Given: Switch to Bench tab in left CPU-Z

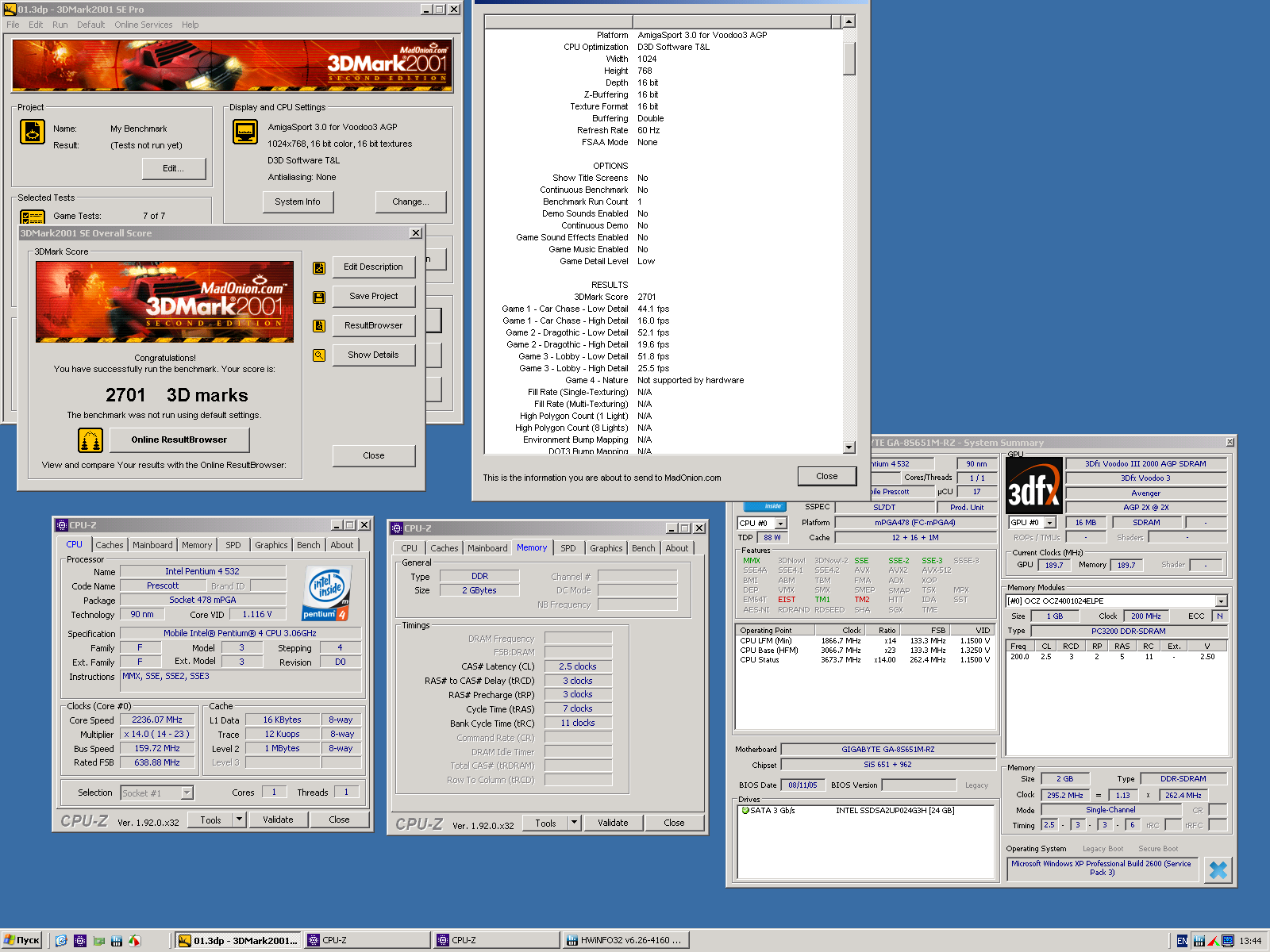Looking at the screenshot, I should point(309,545).
